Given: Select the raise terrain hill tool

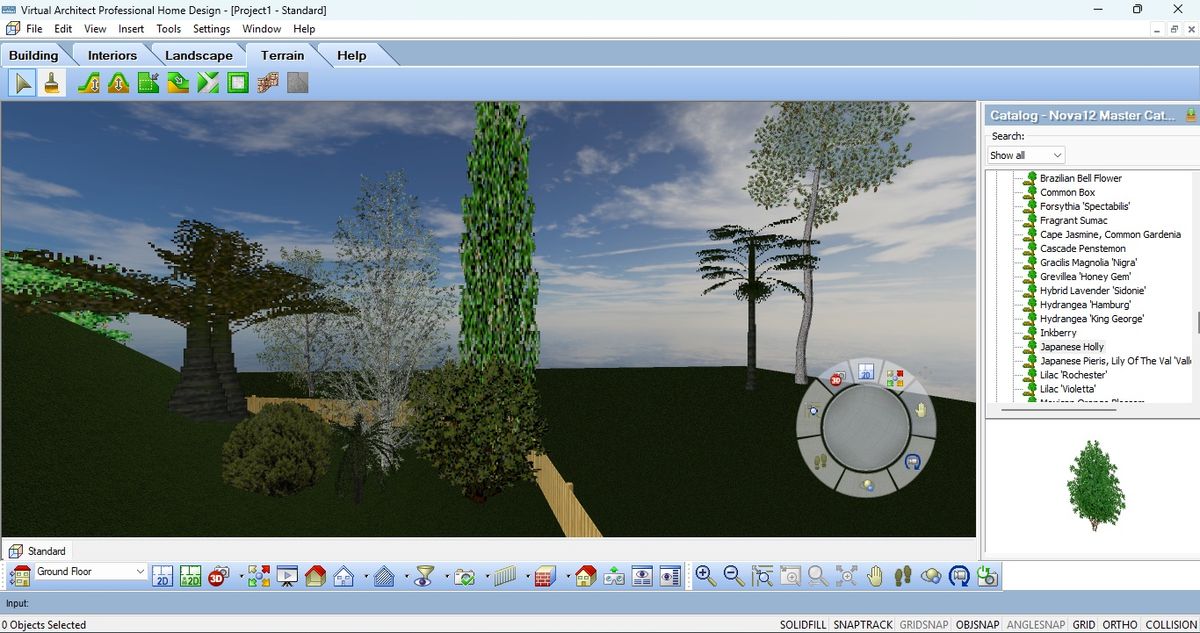Looking at the screenshot, I should point(117,82).
